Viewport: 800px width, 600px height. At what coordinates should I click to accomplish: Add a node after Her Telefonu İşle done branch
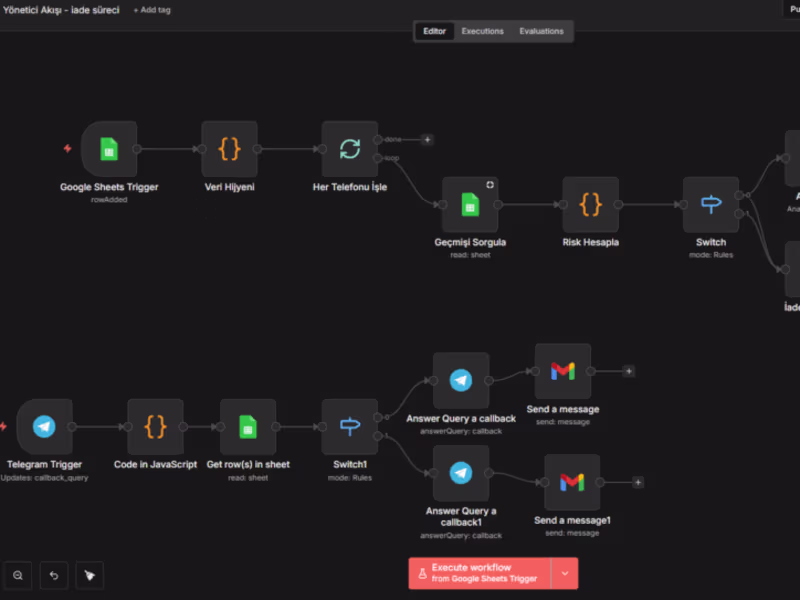428,140
